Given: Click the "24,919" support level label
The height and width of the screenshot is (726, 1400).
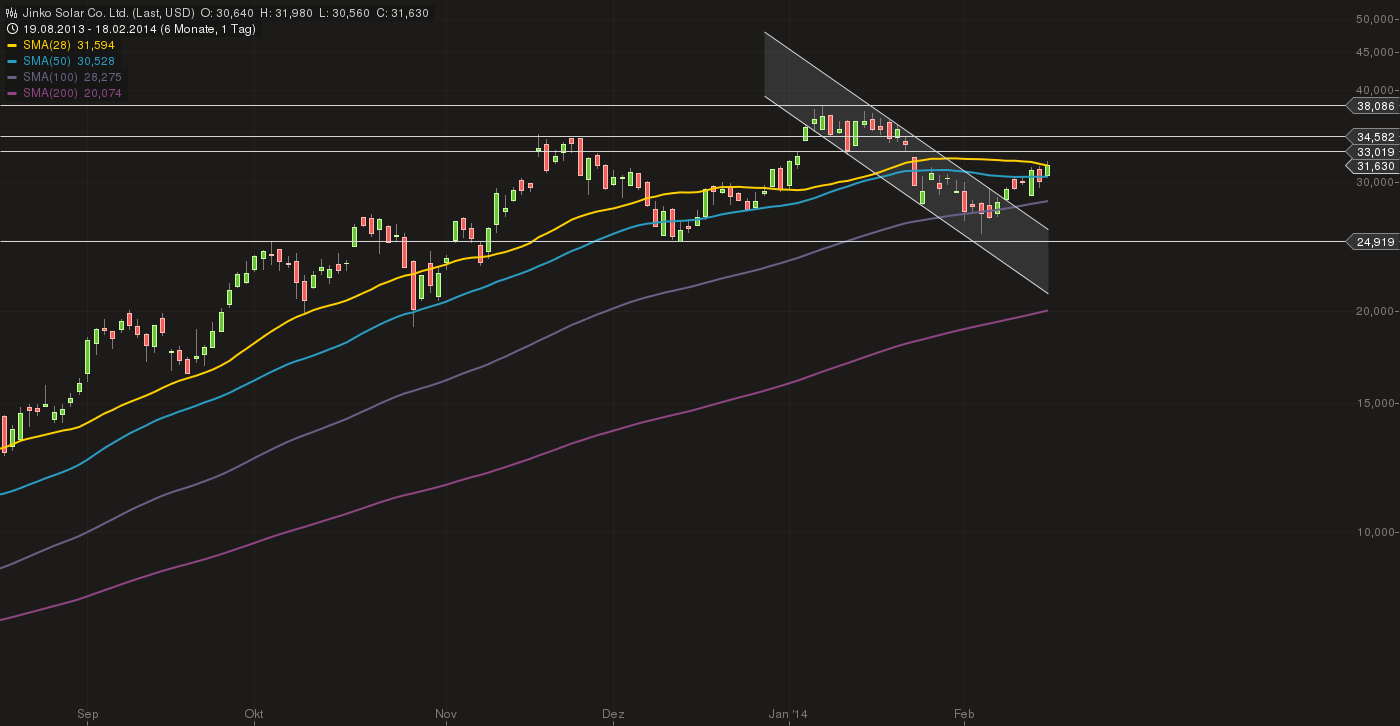Looking at the screenshot, I should click(1375, 241).
